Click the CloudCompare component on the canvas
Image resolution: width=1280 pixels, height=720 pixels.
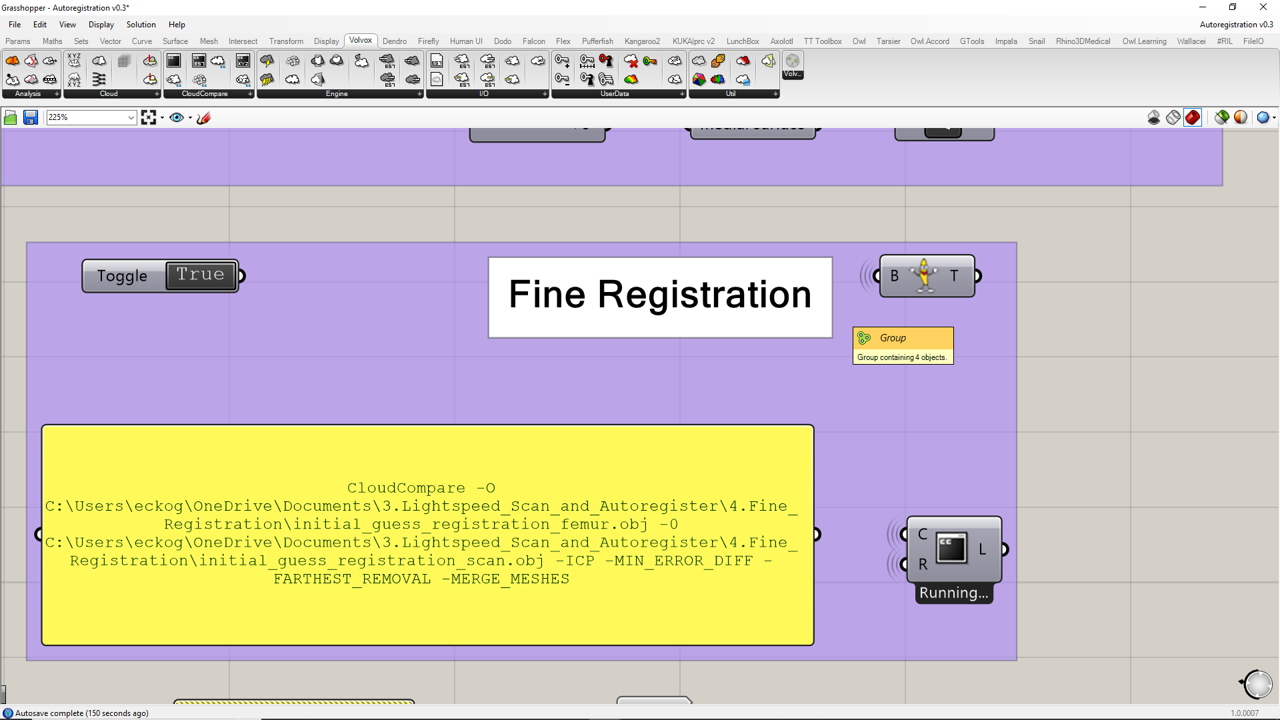pos(952,549)
